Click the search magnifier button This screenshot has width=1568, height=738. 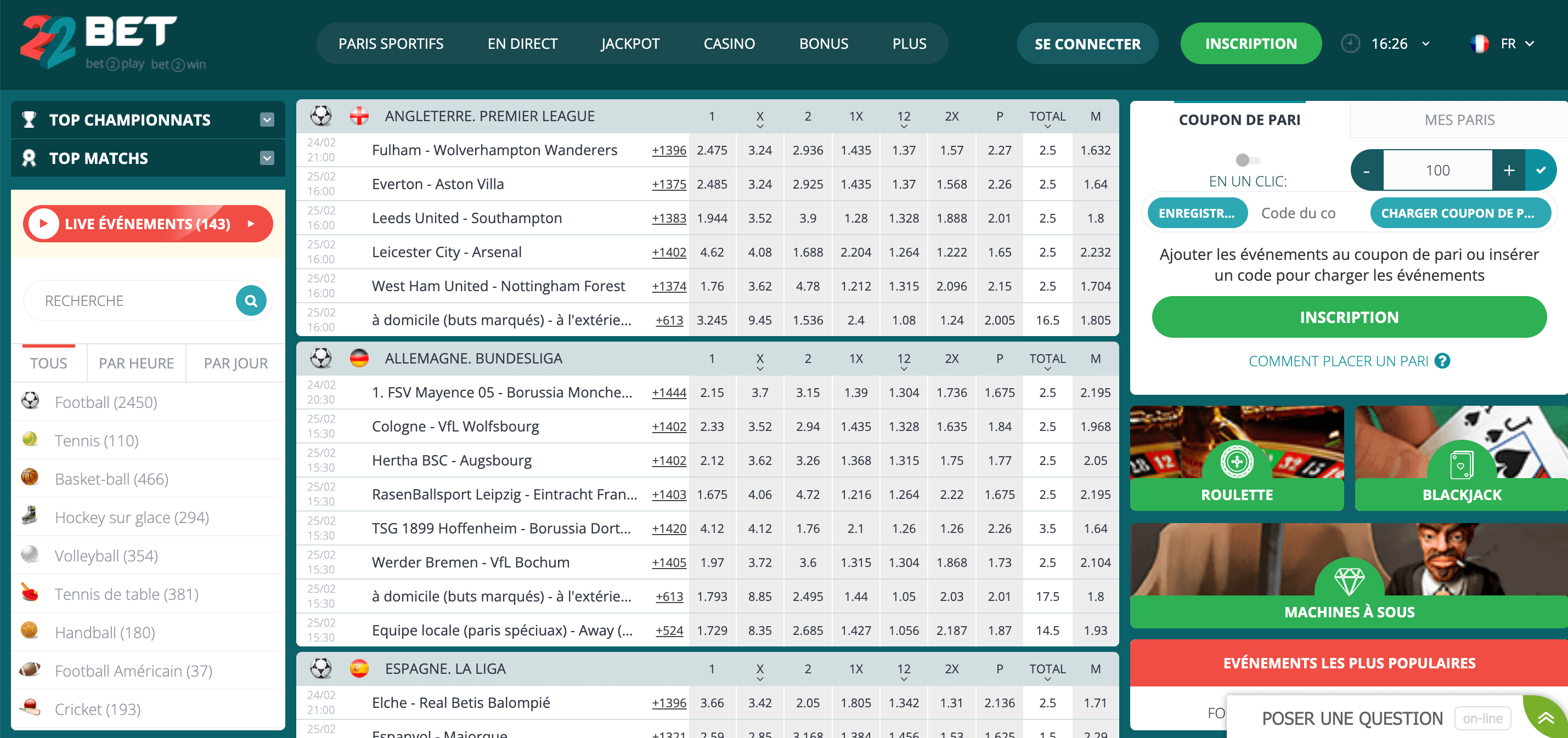tap(251, 300)
